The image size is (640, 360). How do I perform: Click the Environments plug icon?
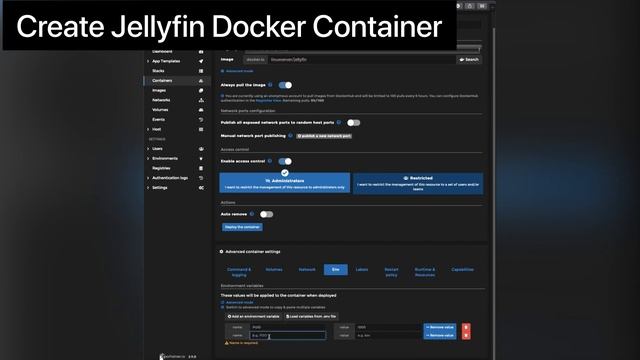point(201,158)
